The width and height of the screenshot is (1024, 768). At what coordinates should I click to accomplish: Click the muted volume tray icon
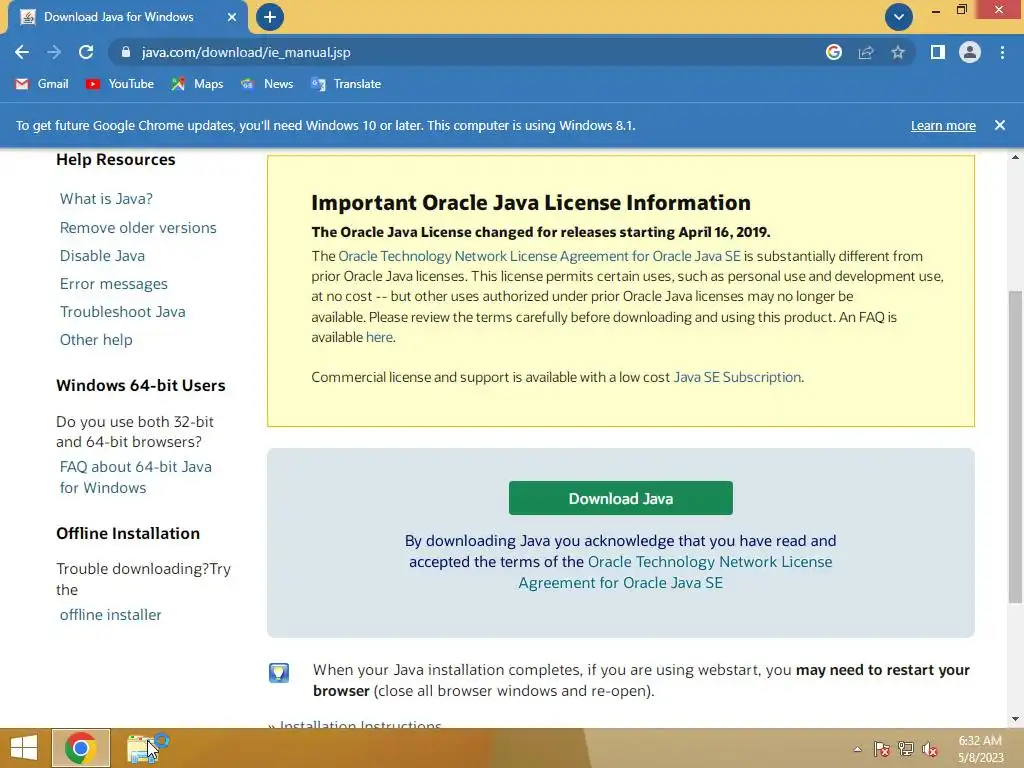coord(930,749)
